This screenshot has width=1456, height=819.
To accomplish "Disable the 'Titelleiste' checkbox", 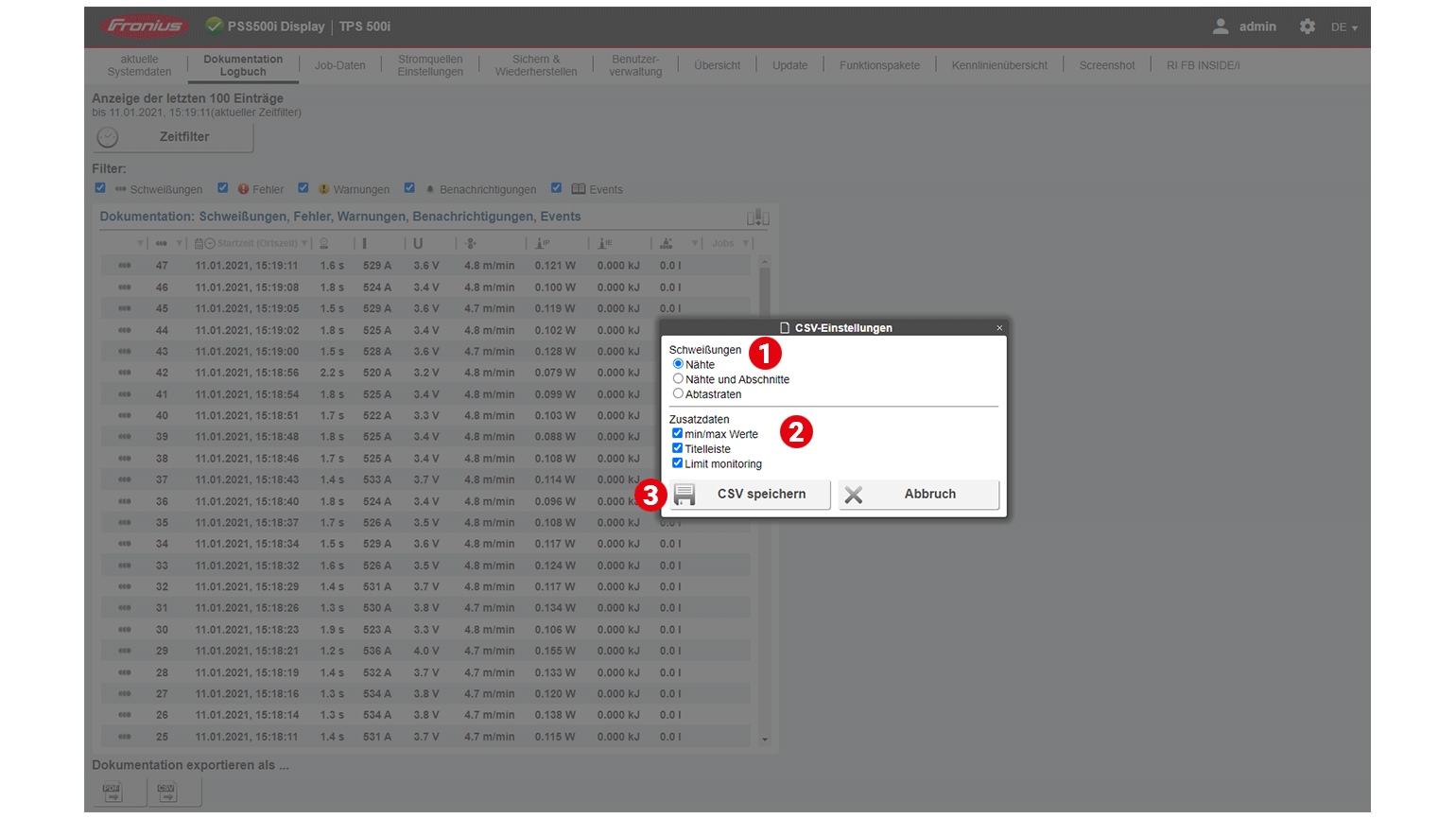I will [x=677, y=449].
